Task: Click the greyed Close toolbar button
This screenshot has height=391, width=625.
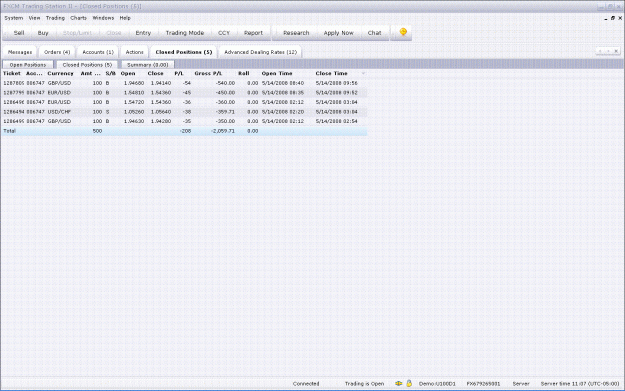Action: (114, 33)
